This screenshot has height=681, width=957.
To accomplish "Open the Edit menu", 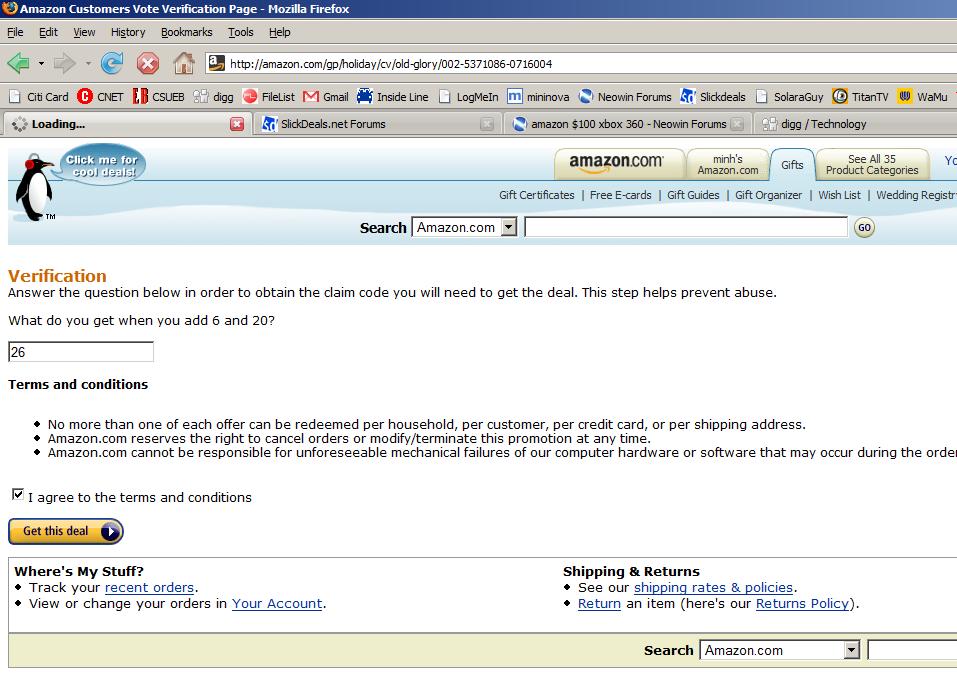I will pyautogui.click(x=48, y=32).
